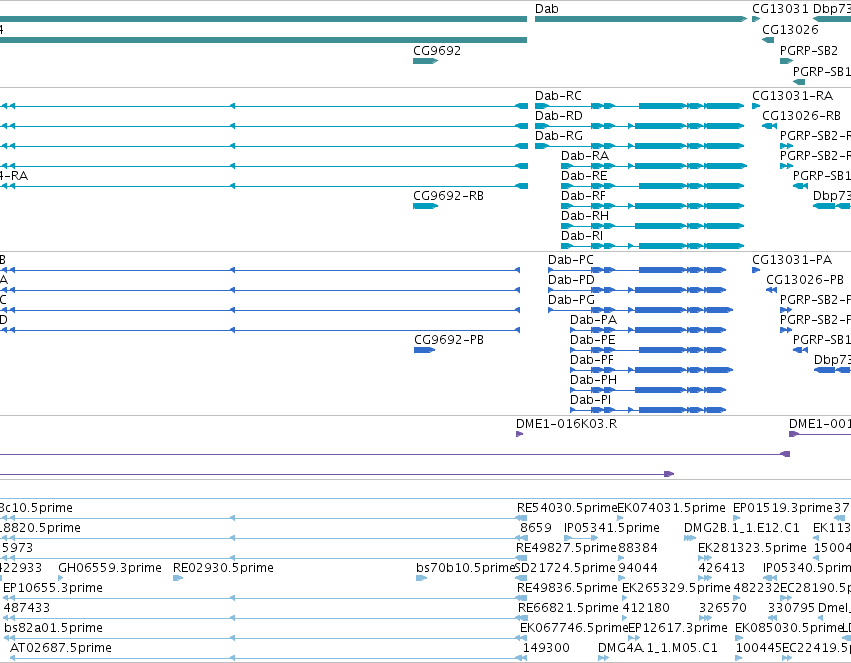Click the Dab-RG transcript label
The image size is (851, 663).
tap(558, 136)
